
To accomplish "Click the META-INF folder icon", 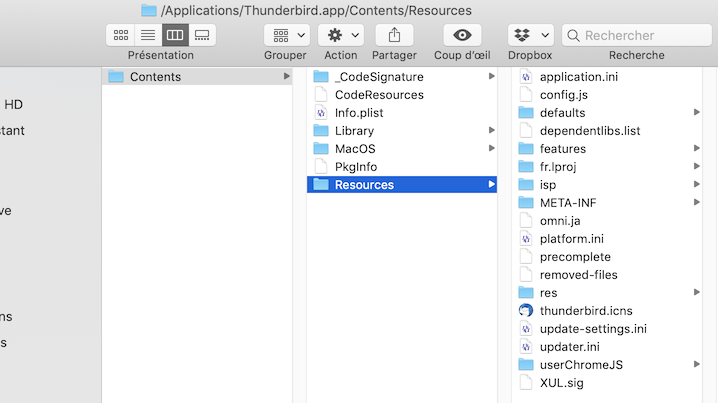I will click(x=526, y=202).
